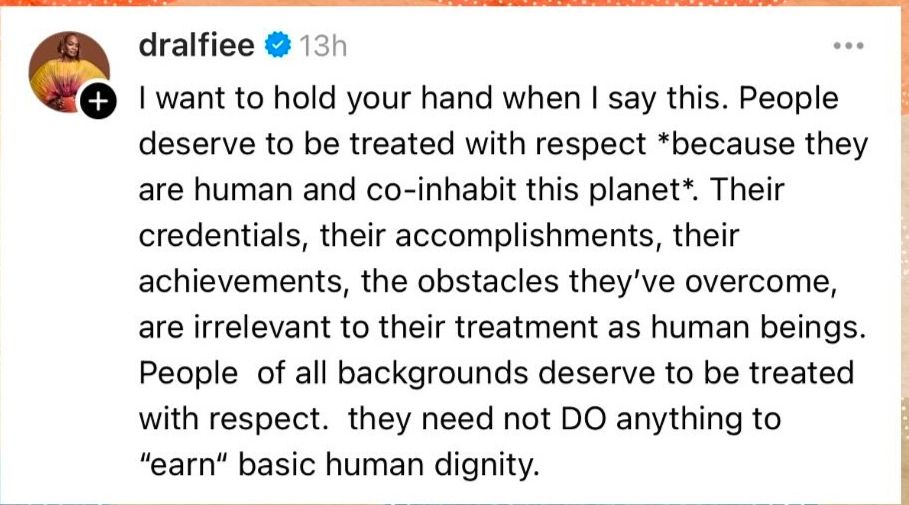Click the word 'irrelevant' in the post

pyautogui.click(x=261, y=328)
